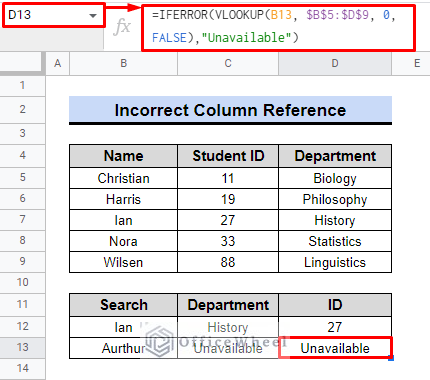This screenshot has width=430, height=380.
Task: Select the Student ID cell '27' in row 7
Action: click(228, 220)
